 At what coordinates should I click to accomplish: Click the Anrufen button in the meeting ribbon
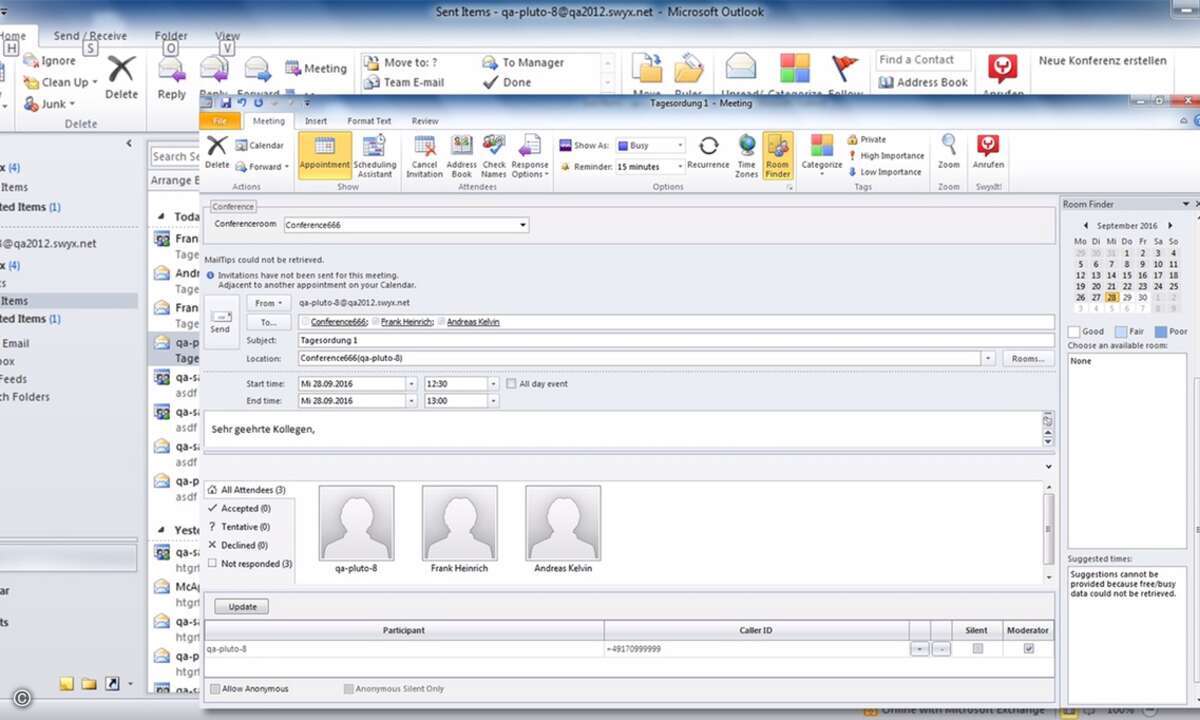[988, 152]
